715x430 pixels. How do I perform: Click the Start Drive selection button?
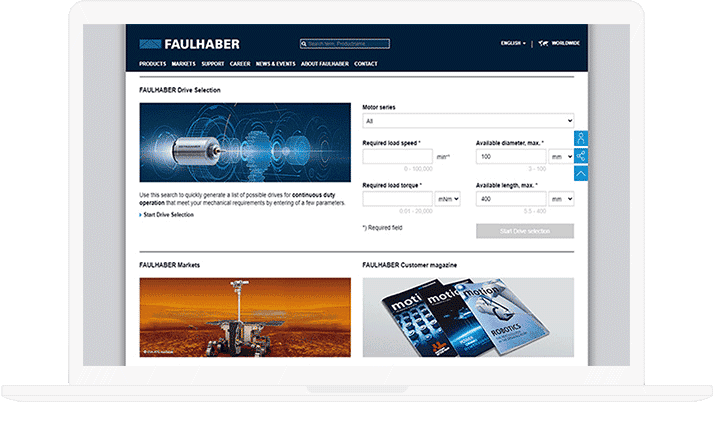click(x=524, y=231)
